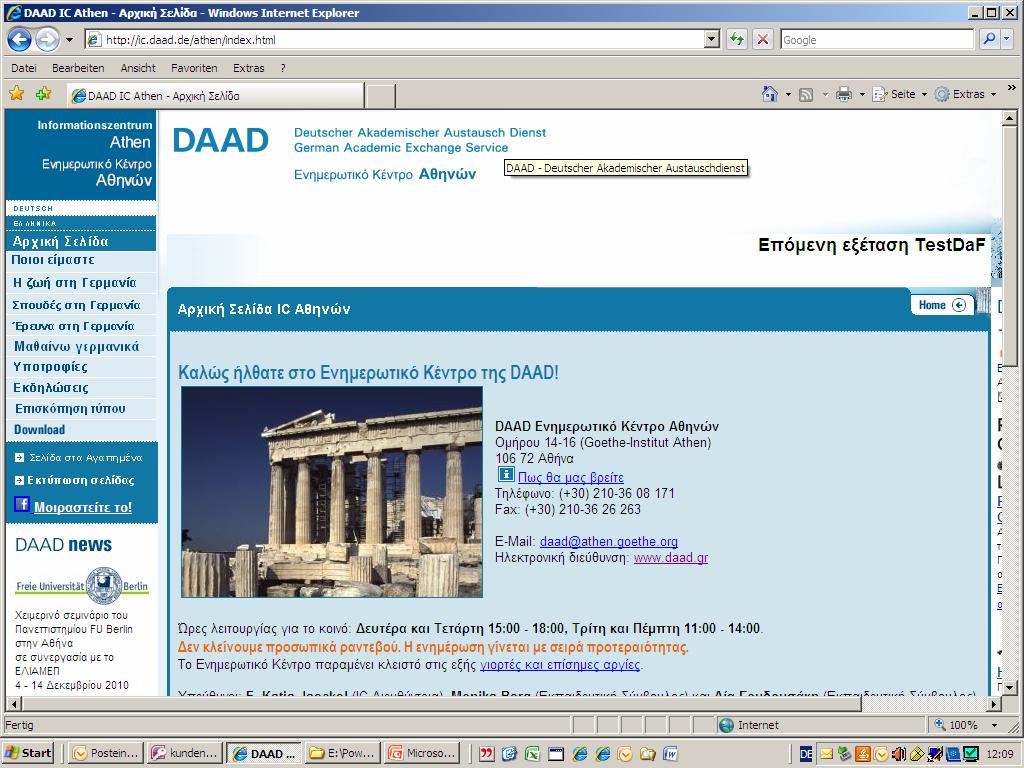Click the DE language indicator in tray

(807, 754)
